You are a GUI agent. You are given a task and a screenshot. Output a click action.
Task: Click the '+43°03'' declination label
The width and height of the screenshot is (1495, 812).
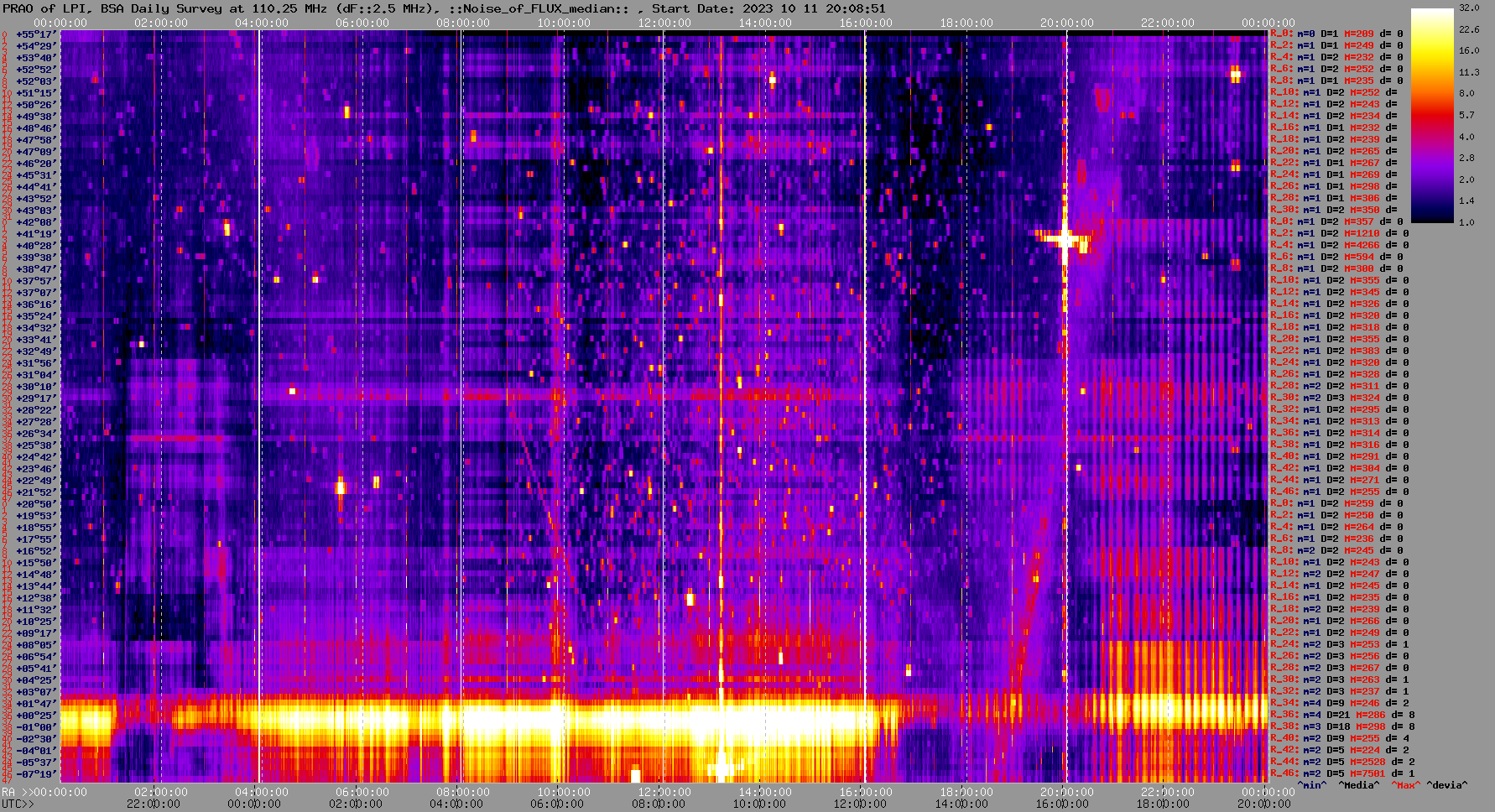tap(35, 211)
